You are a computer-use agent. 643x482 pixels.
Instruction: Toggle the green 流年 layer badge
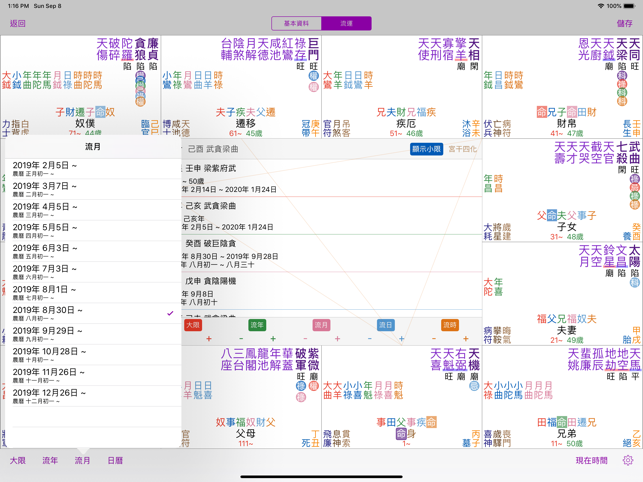[257, 325]
